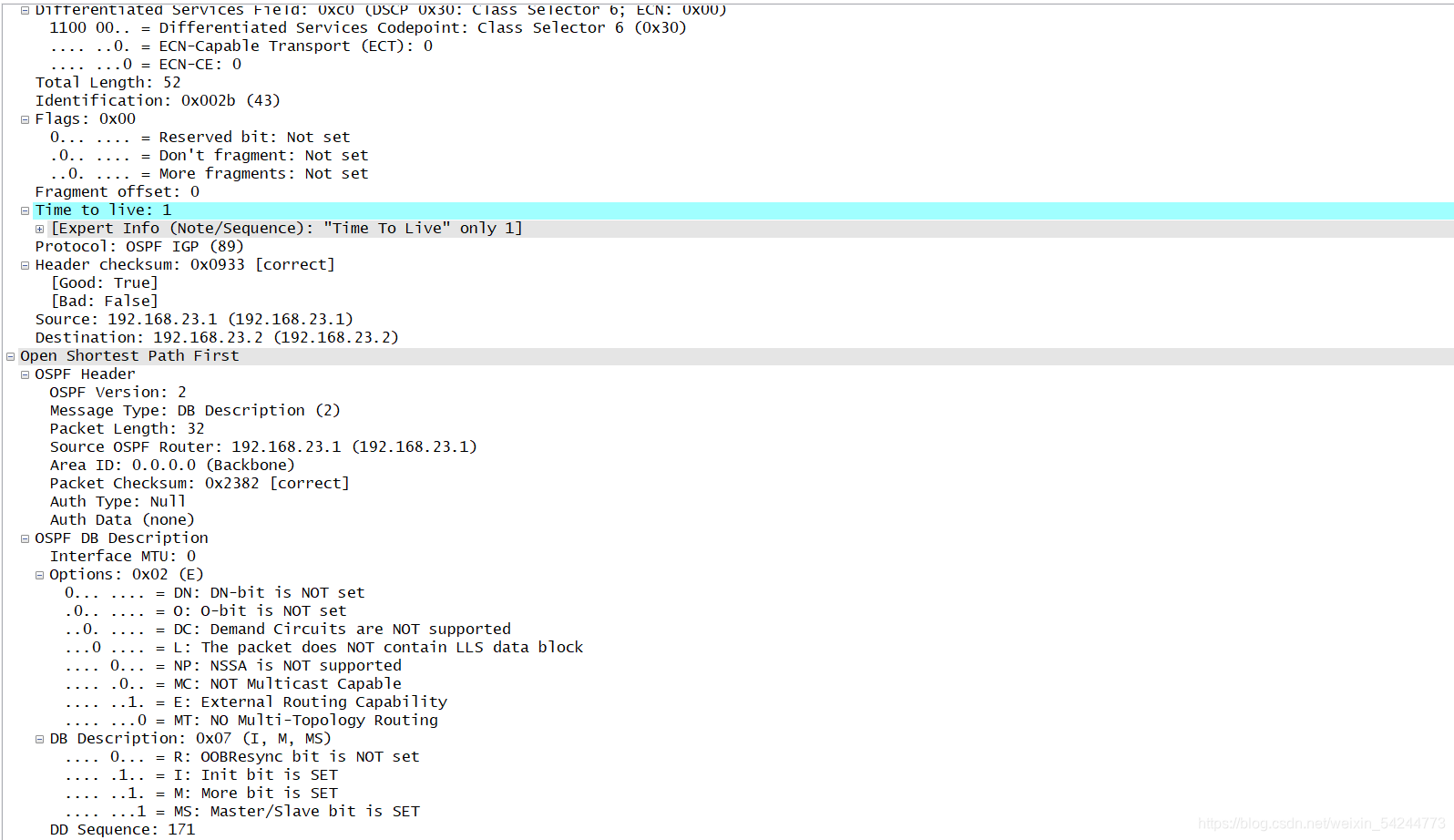This screenshot has width=1454, height=840.
Task: Select the [Bad: False] checksum line
Action: coord(105,302)
